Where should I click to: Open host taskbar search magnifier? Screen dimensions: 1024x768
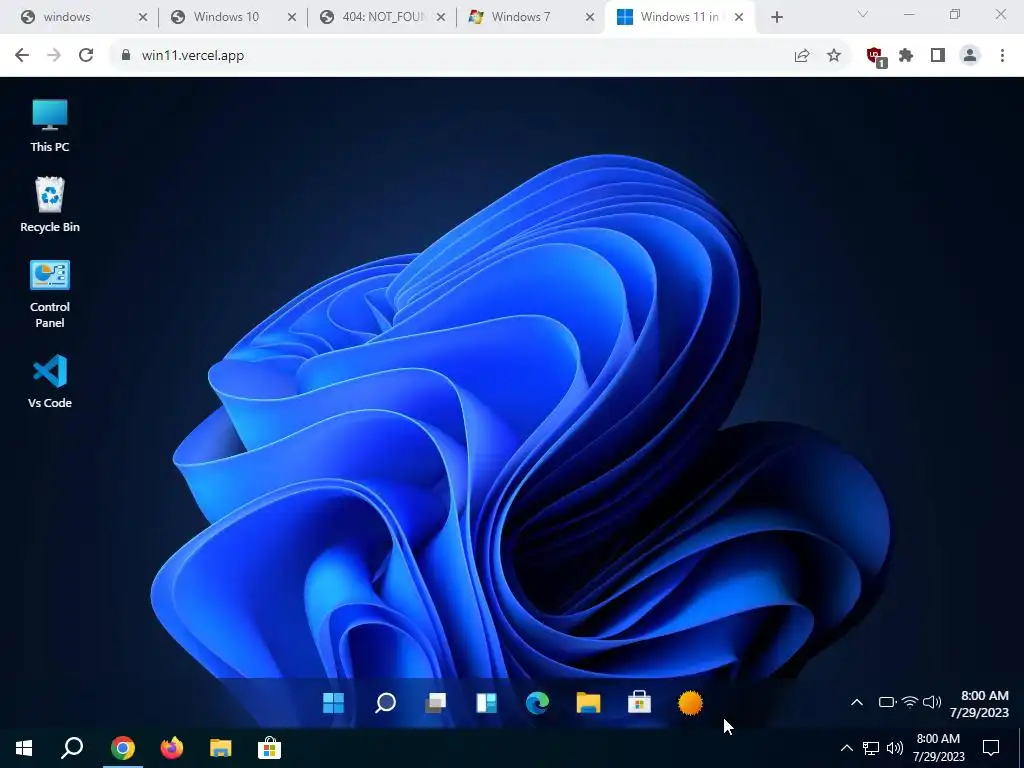[x=72, y=748]
